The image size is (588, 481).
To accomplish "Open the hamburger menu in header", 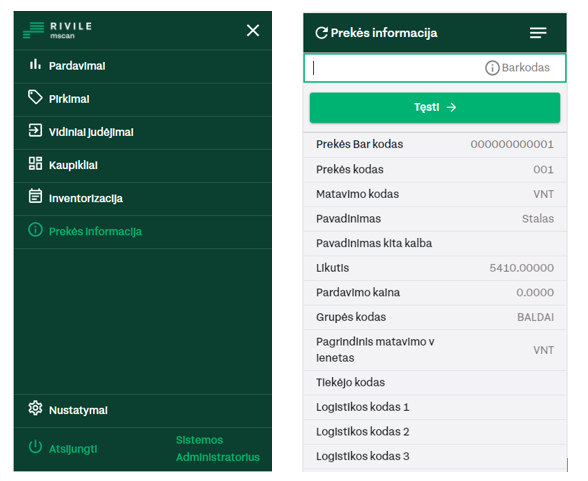I will pyautogui.click(x=538, y=33).
